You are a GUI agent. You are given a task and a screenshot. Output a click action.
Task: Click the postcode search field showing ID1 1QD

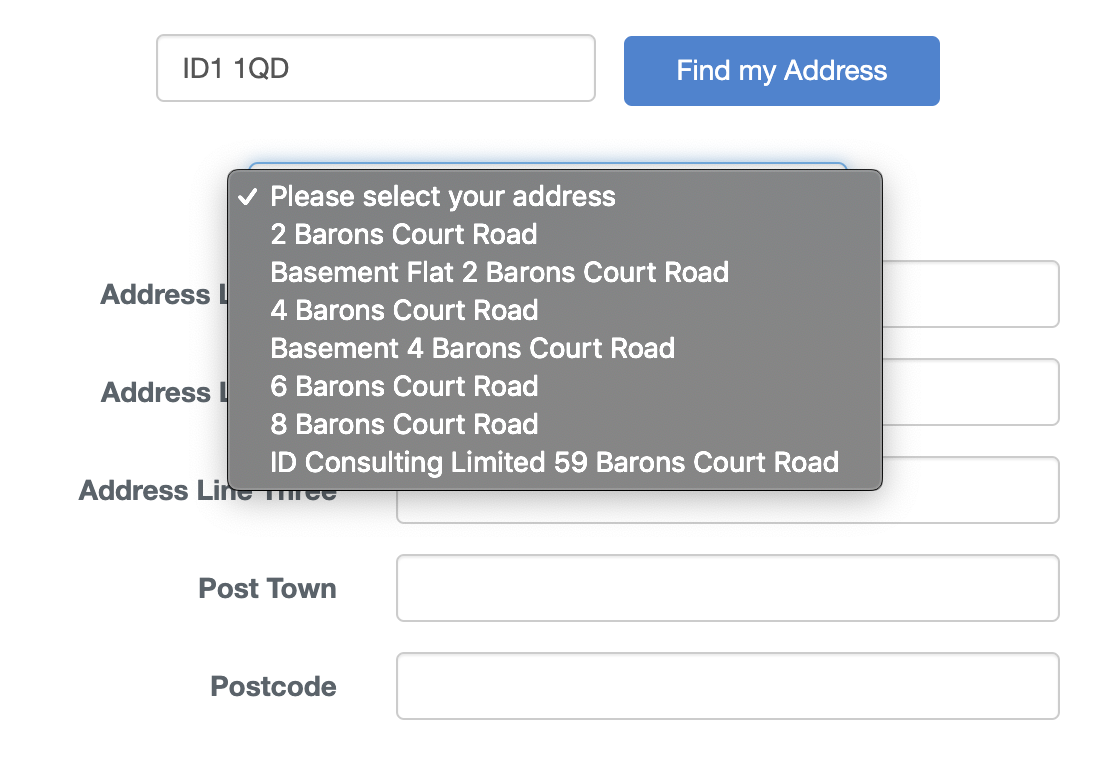click(x=375, y=67)
